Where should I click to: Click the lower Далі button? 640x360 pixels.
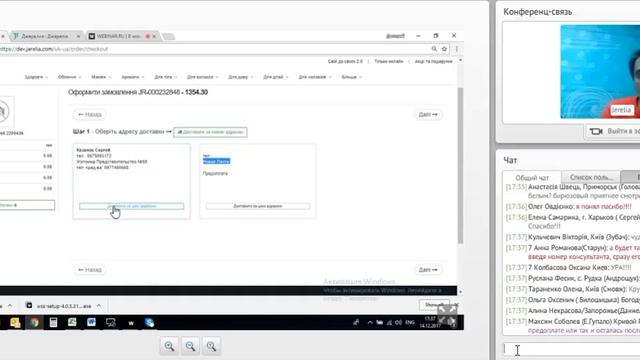(x=428, y=270)
